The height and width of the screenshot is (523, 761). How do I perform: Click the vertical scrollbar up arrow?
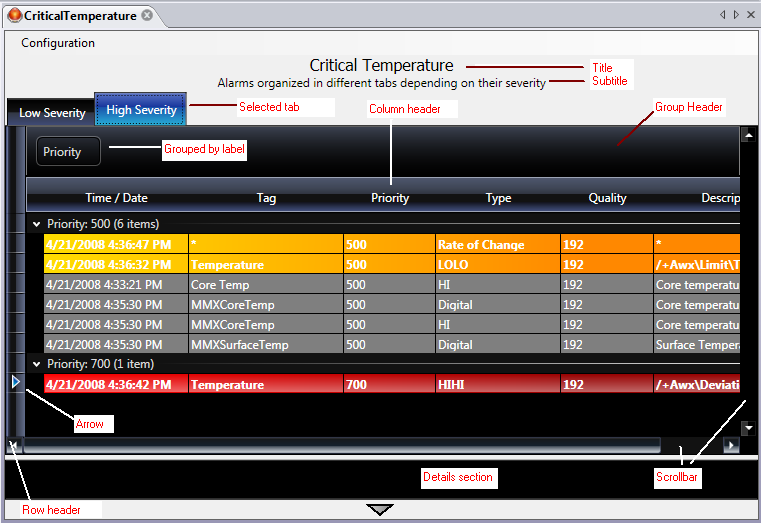[x=747, y=134]
